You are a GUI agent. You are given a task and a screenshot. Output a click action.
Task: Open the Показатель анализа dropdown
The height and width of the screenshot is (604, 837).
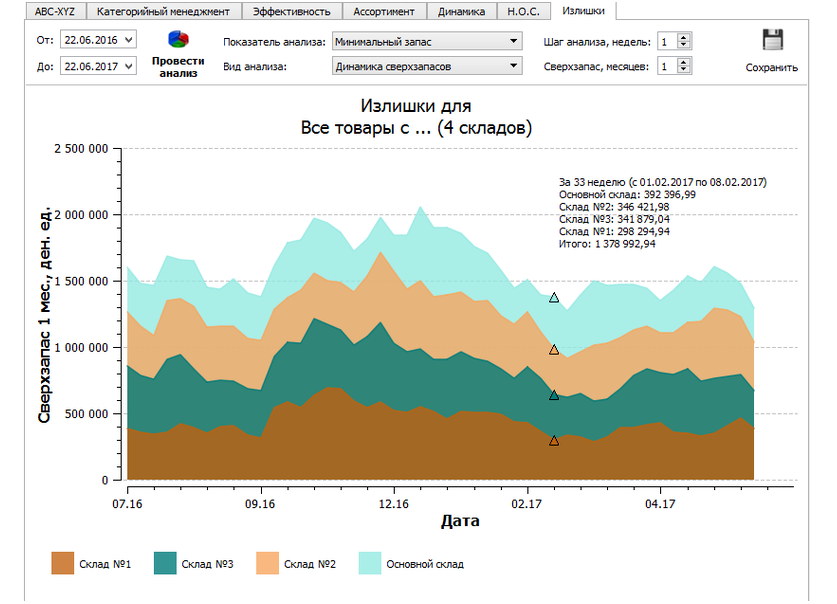[513, 41]
